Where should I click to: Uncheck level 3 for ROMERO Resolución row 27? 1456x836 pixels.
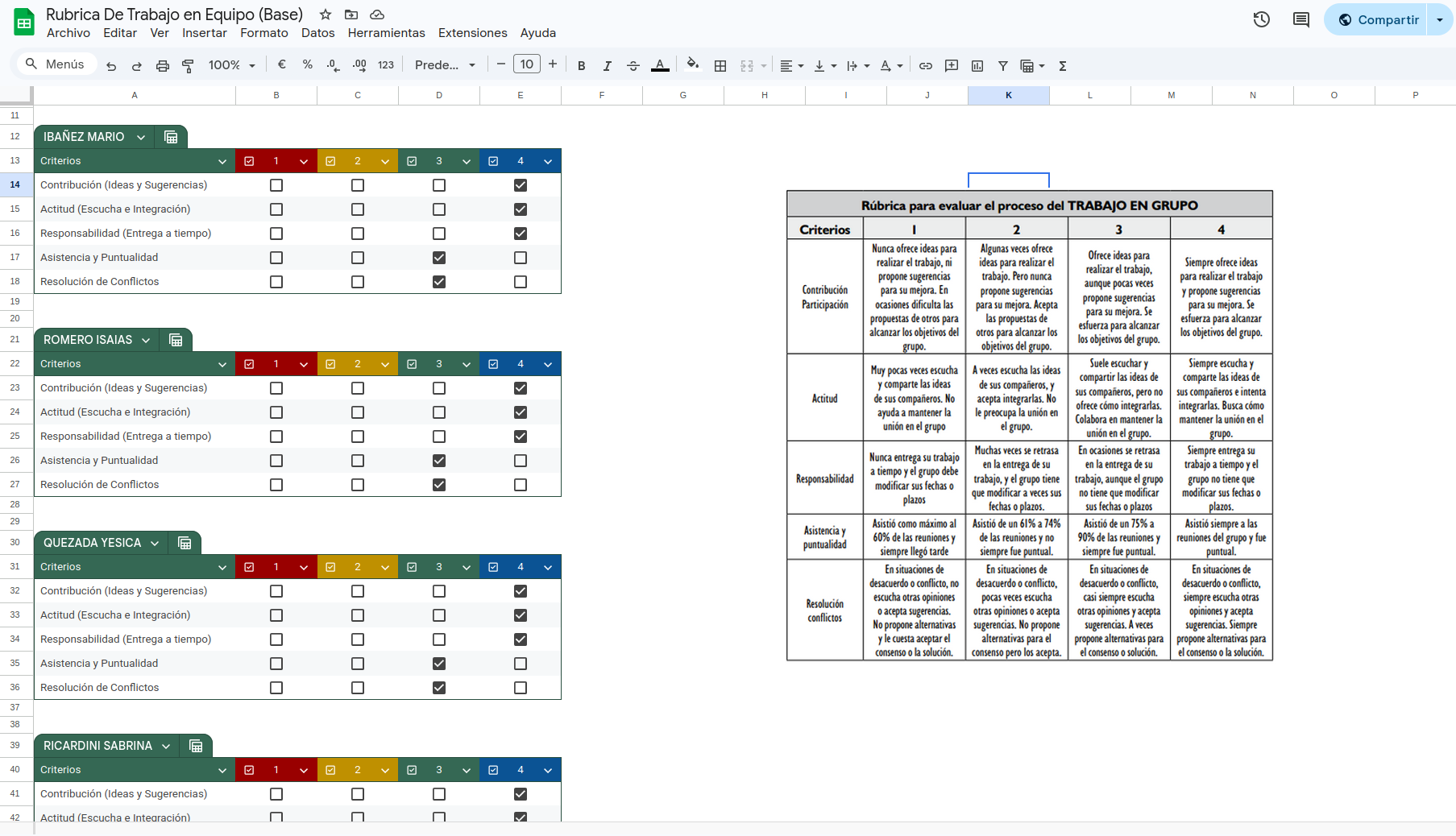(439, 485)
